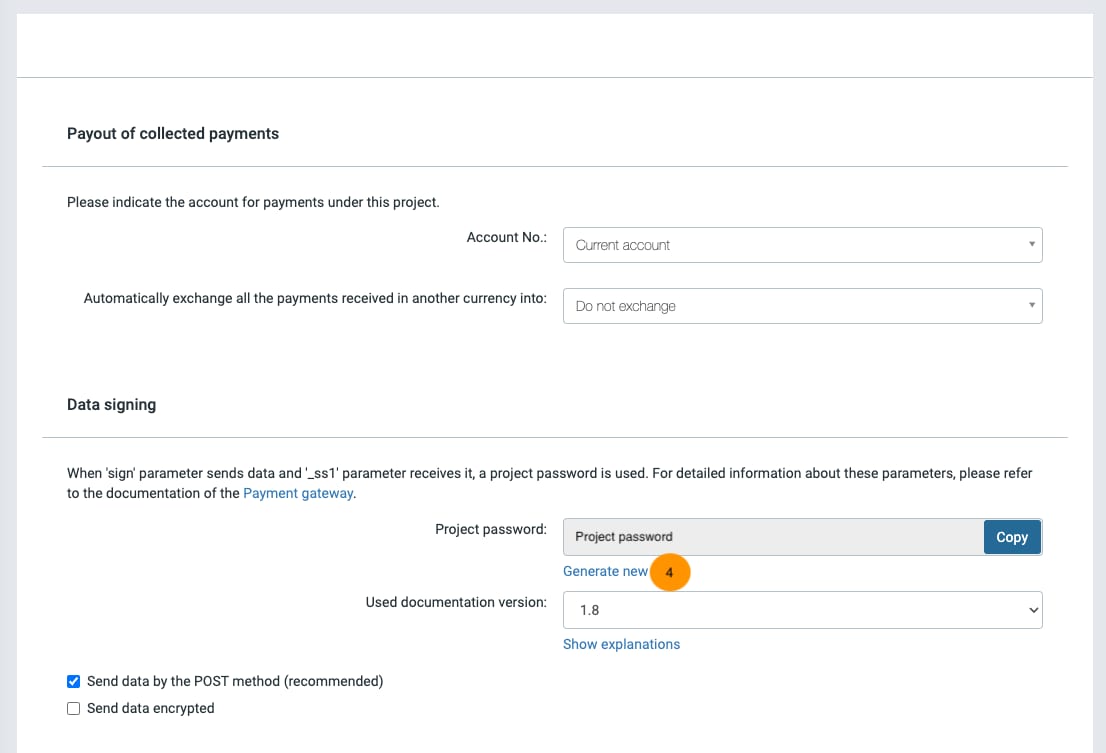Enable the 'Send data encrypted' checkbox
The height and width of the screenshot is (753, 1106).
73,709
